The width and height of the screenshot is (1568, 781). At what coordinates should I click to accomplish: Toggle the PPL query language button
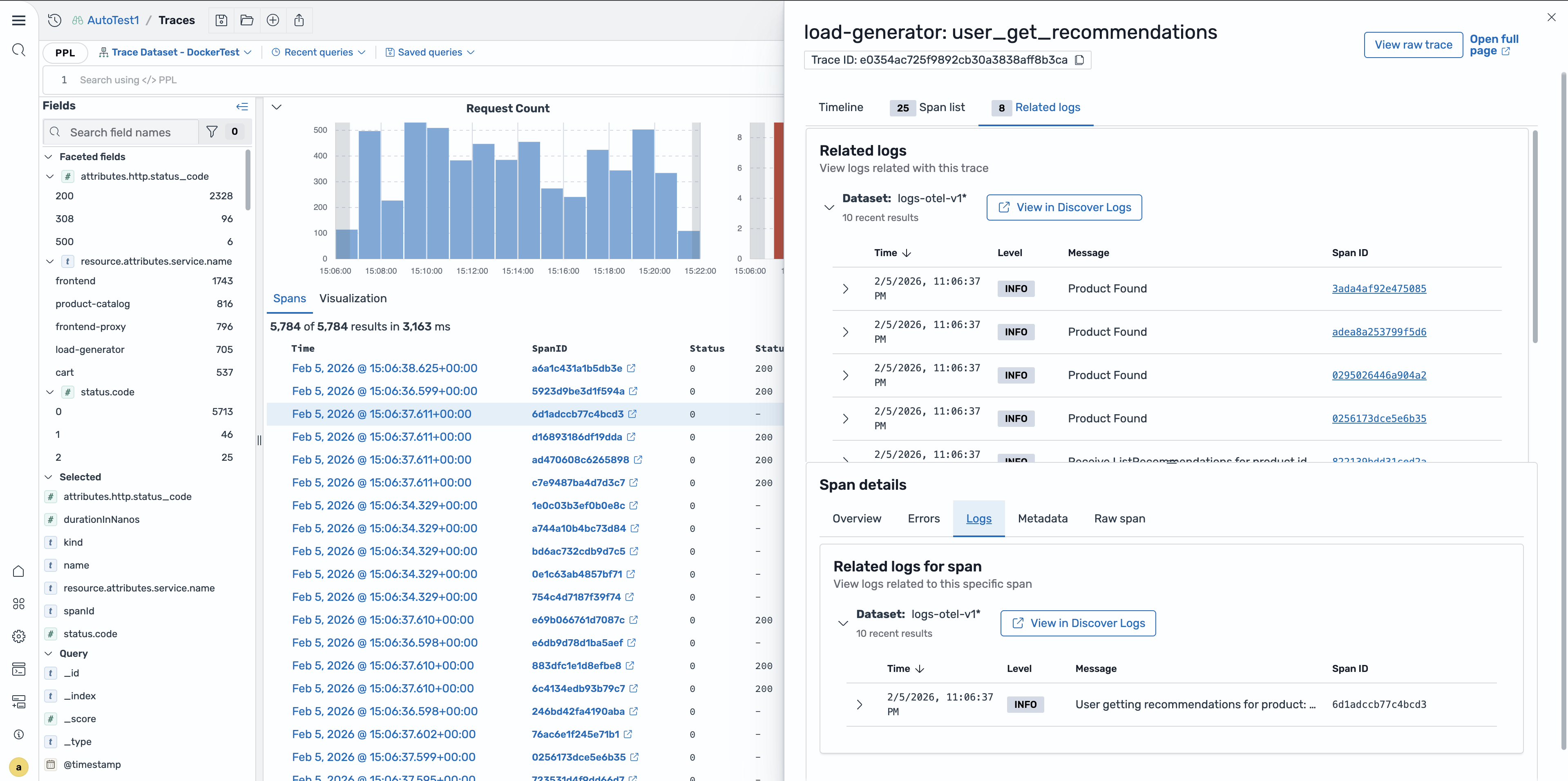[x=65, y=52]
